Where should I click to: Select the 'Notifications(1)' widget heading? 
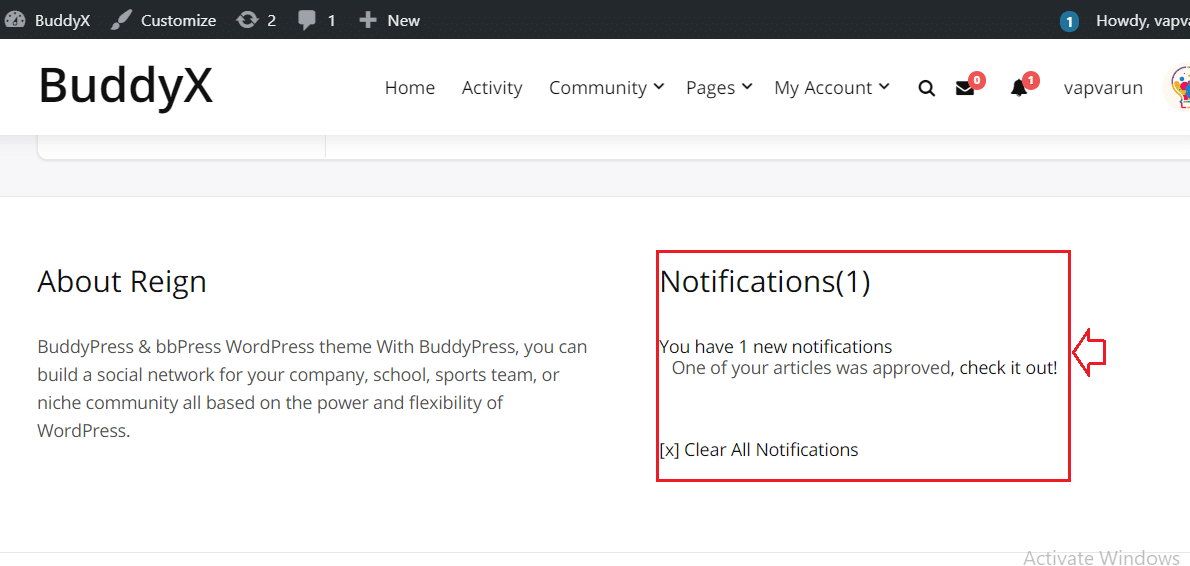(765, 281)
